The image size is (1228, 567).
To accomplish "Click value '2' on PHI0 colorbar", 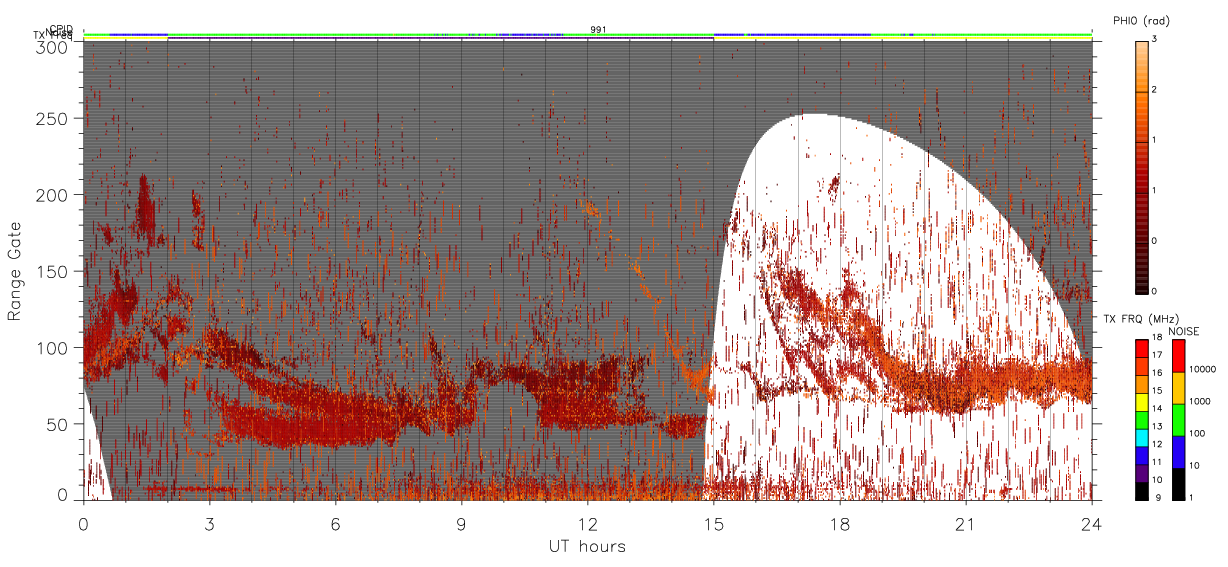I will coord(1155,91).
